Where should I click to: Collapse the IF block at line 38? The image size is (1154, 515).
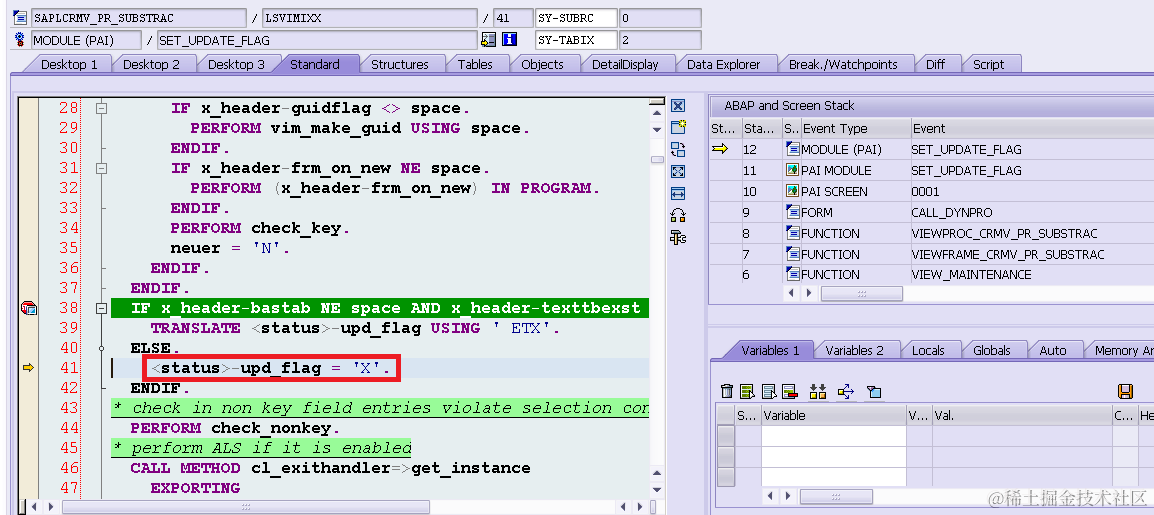tap(102, 308)
